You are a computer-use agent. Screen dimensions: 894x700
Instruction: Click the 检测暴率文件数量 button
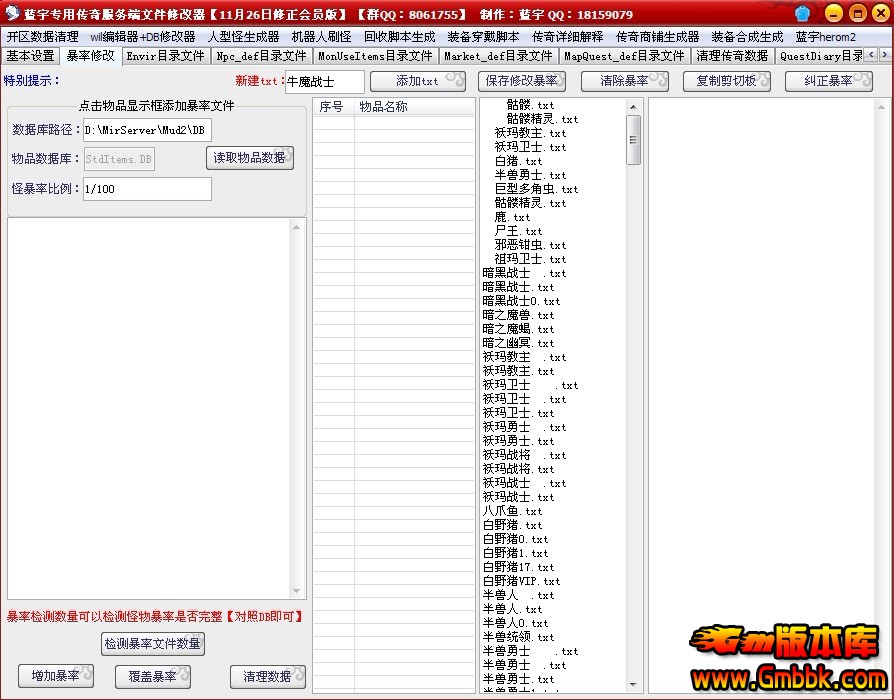tap(153, 643)
